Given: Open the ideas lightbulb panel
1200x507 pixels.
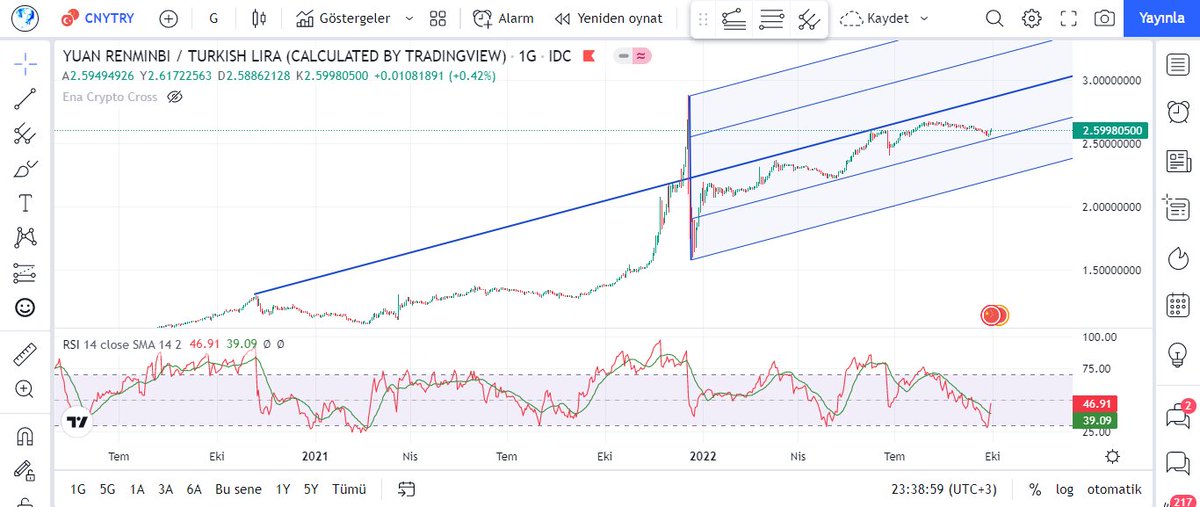Looking at the screenshot, I should (x=1177, y=354).
